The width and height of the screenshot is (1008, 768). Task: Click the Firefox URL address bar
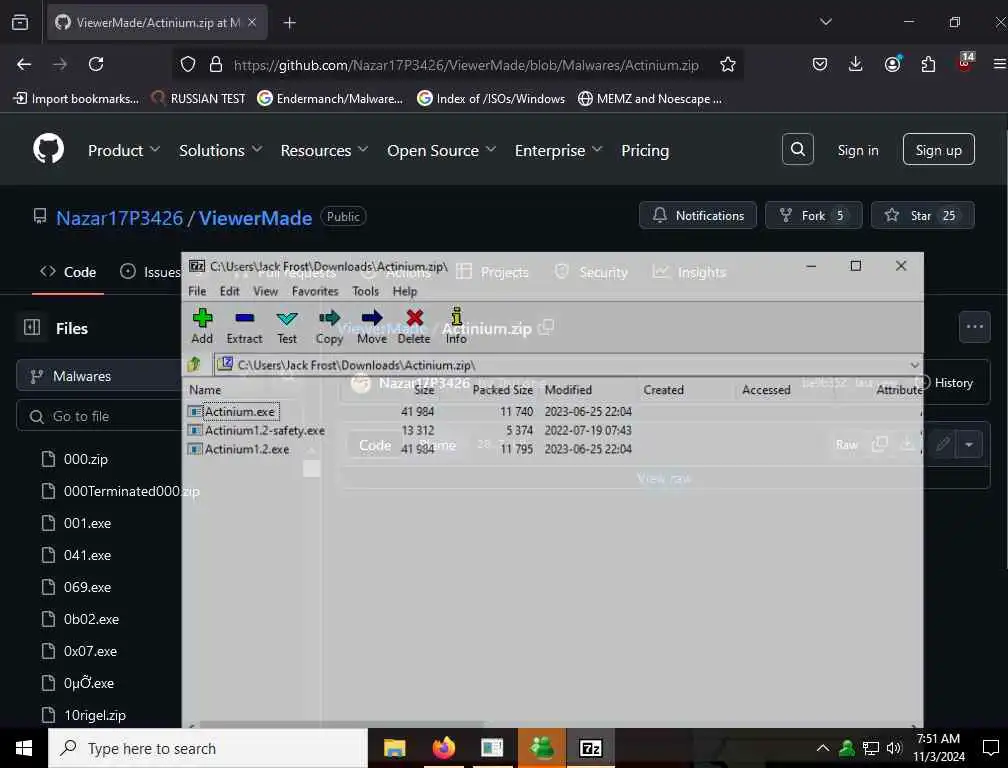[465, 65]
